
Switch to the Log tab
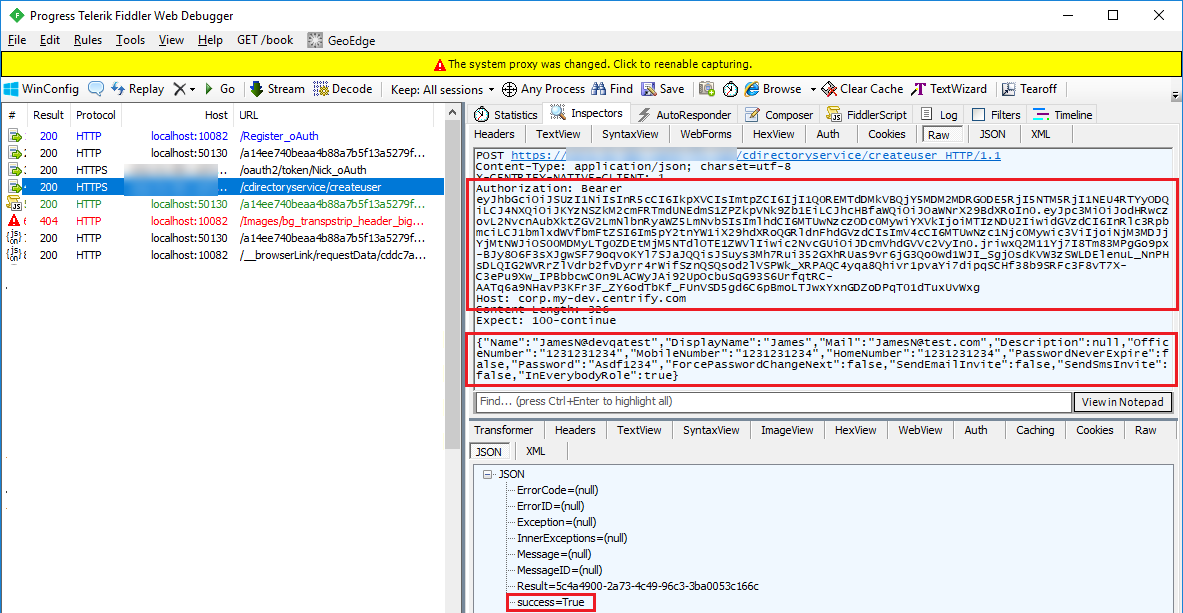click(939, 115)
